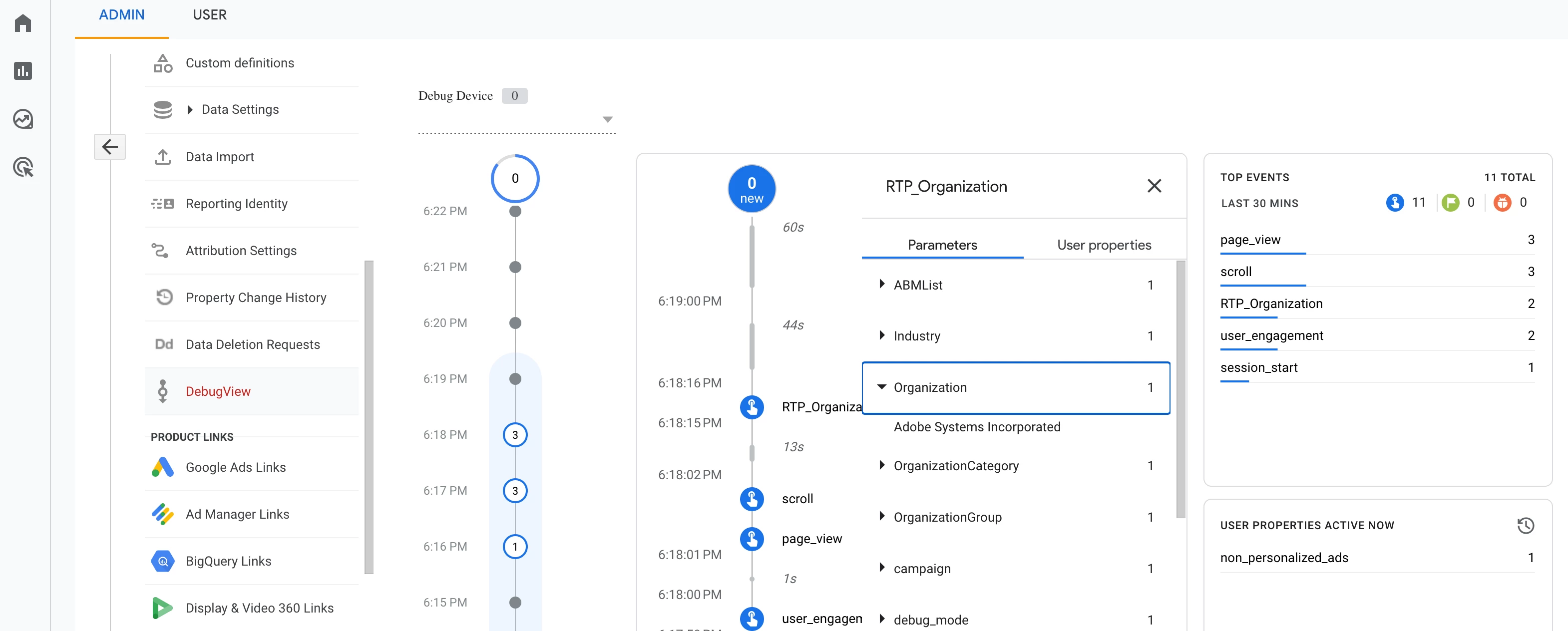This screenshot has height=631, width=1568.
Task: Click the back arrow button
Action: [x=109, y=147]
